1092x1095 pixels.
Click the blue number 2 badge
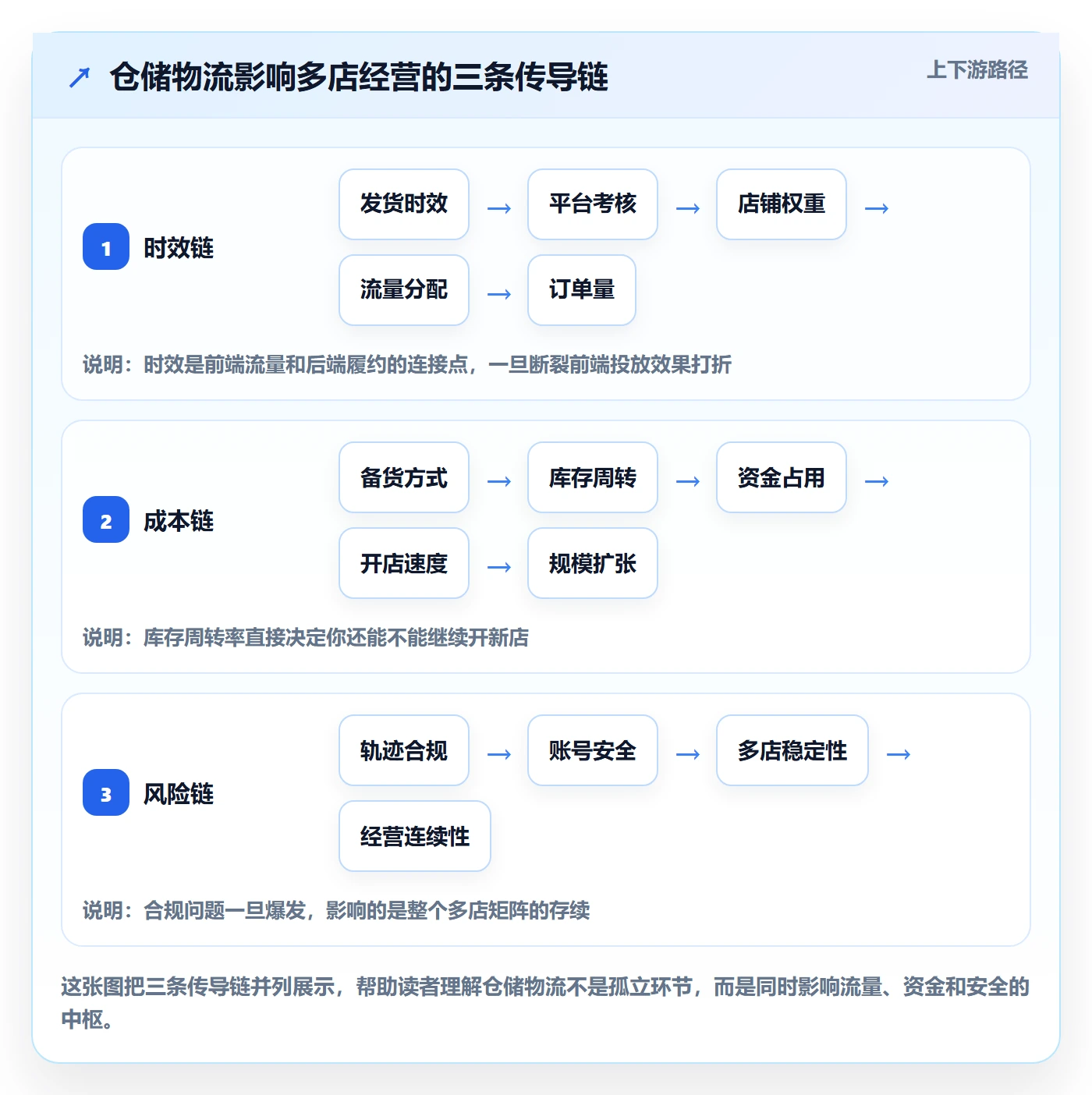pos(106,519)
